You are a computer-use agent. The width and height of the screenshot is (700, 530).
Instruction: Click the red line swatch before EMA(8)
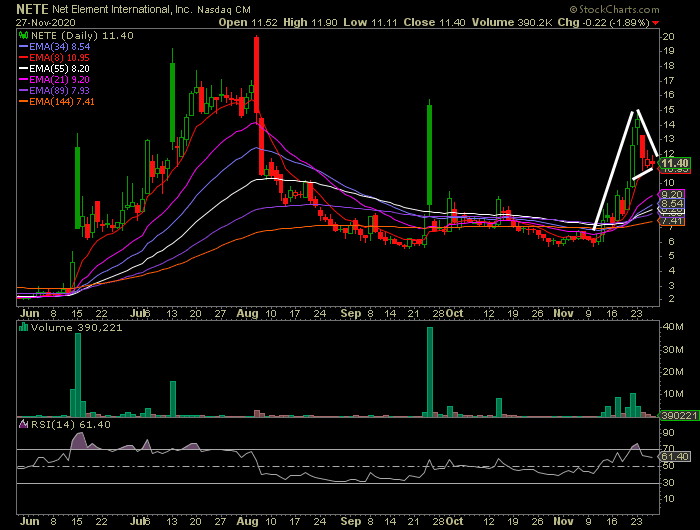pyautogui.click(x=24, y=58)
